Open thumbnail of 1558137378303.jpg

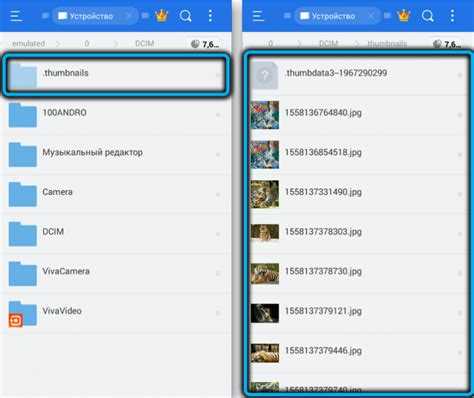[265, 232]
